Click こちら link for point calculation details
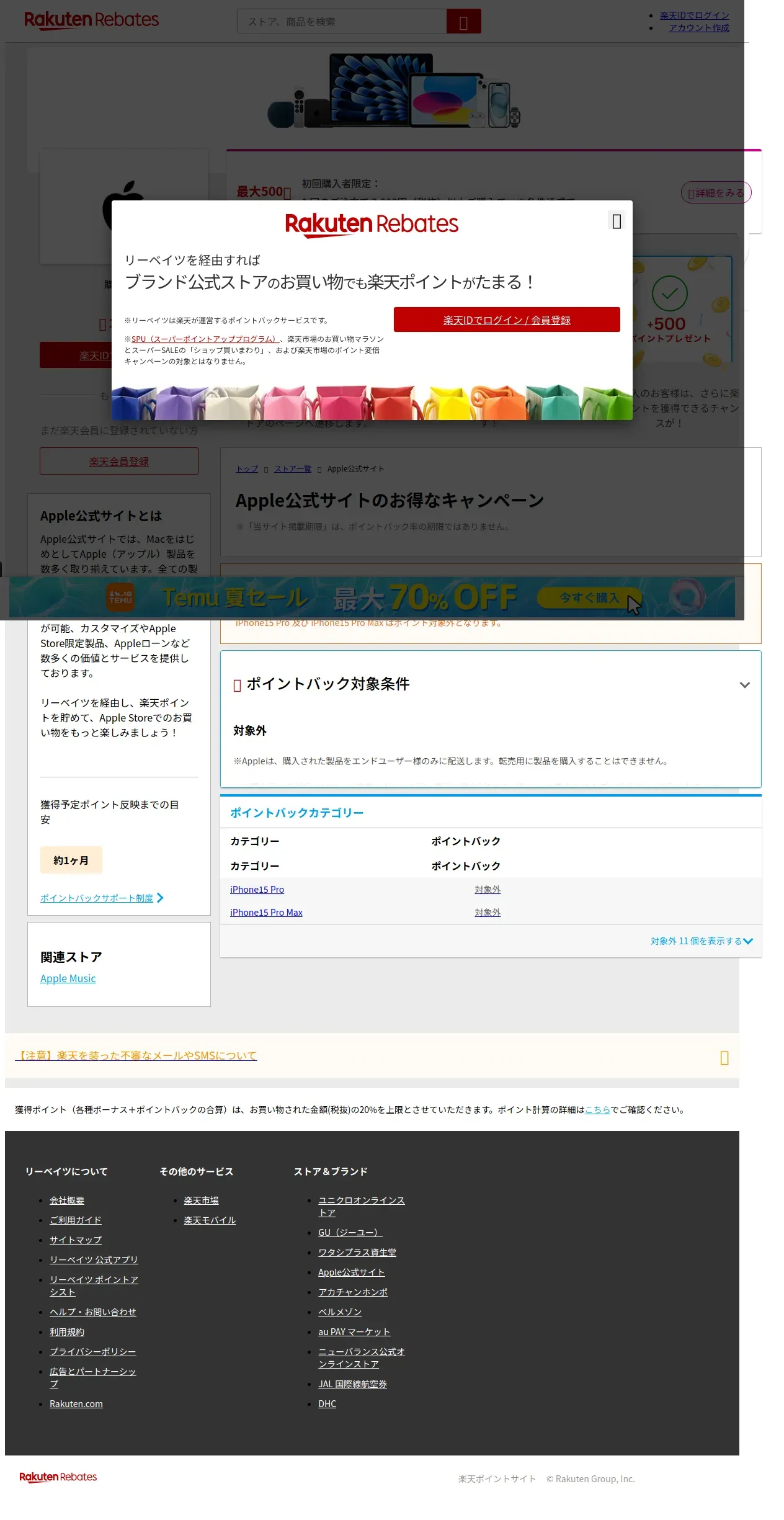The image size is (784, 1520). 597,1110
